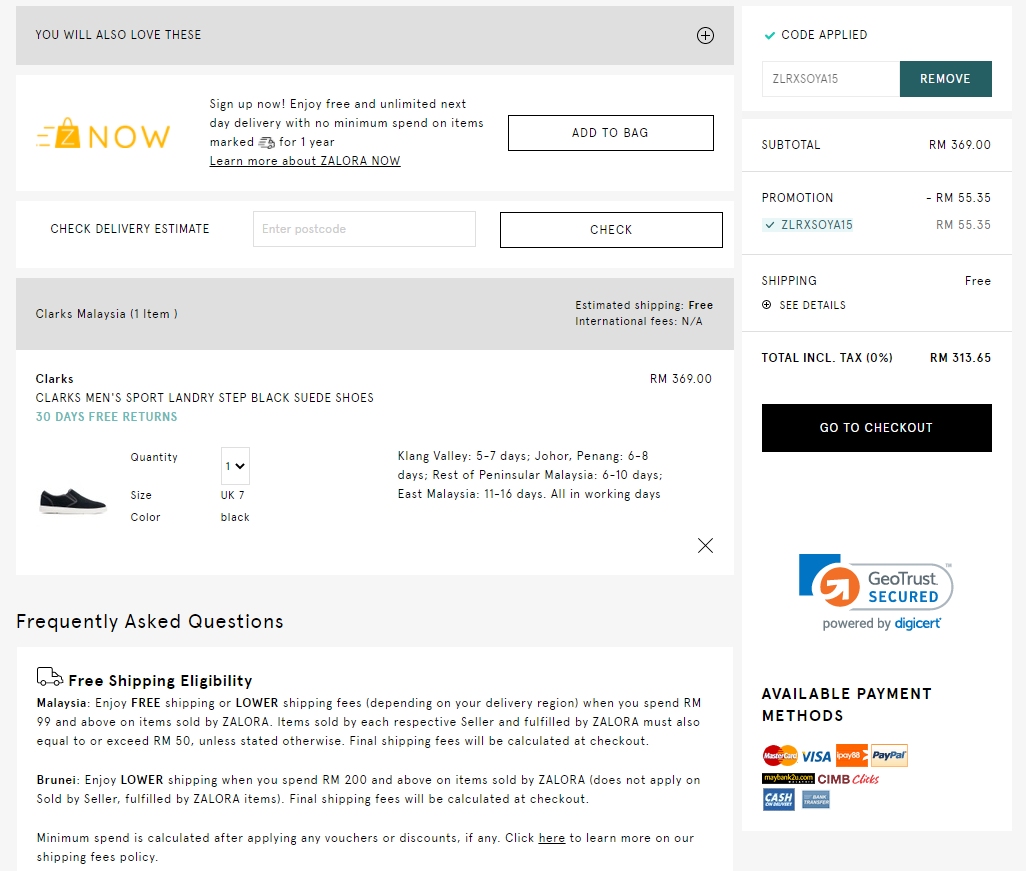Remove the Clarks shoes with the X icon
This screenshot has width=1026, height=871.
pos(705,545)
